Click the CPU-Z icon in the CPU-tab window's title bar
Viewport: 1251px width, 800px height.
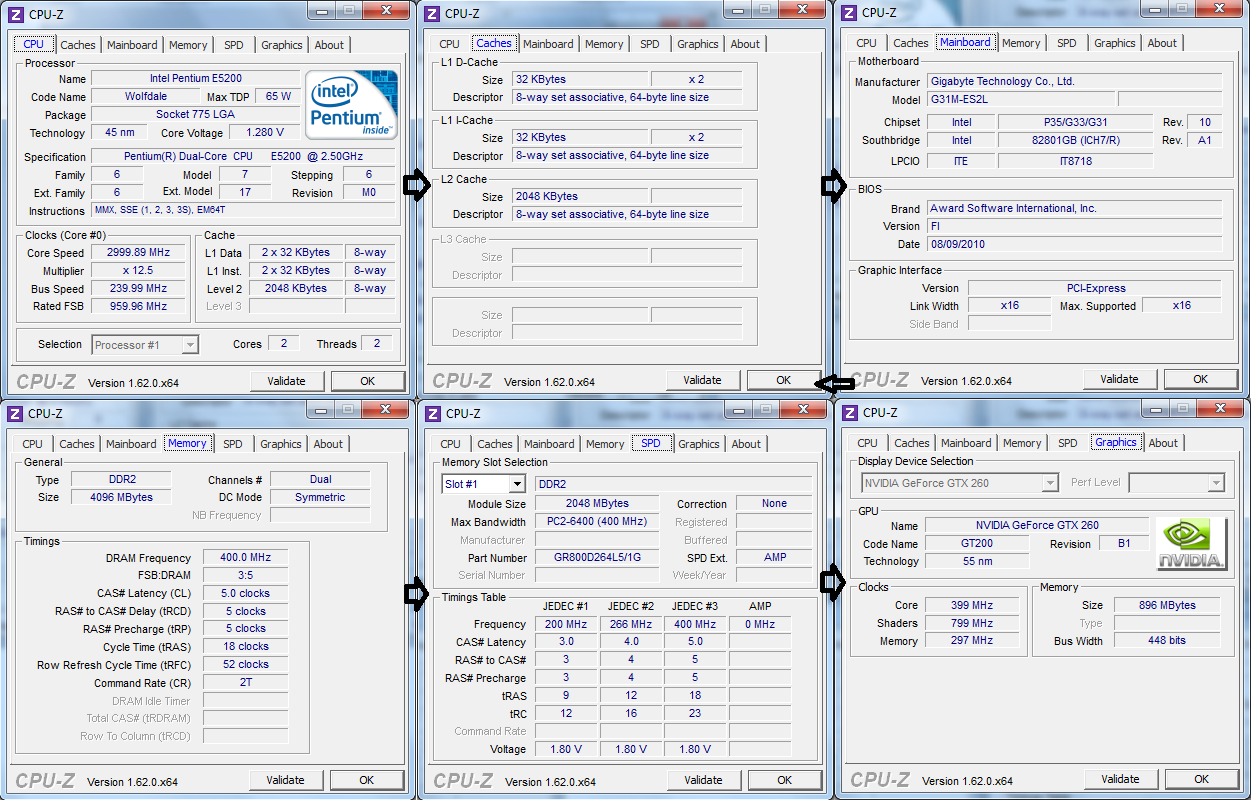coord(15,13)
